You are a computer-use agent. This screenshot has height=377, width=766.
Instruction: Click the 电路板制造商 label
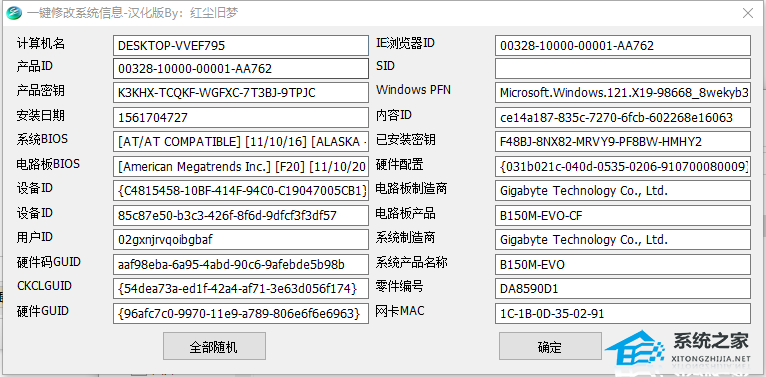411,188
